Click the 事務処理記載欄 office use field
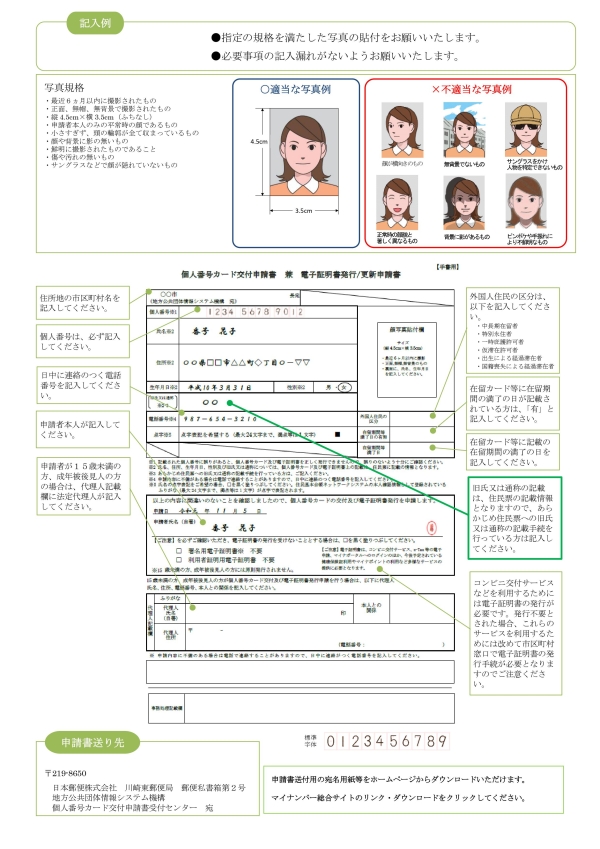This screenshot has height=849, width=600. click(x=319, y=708)
